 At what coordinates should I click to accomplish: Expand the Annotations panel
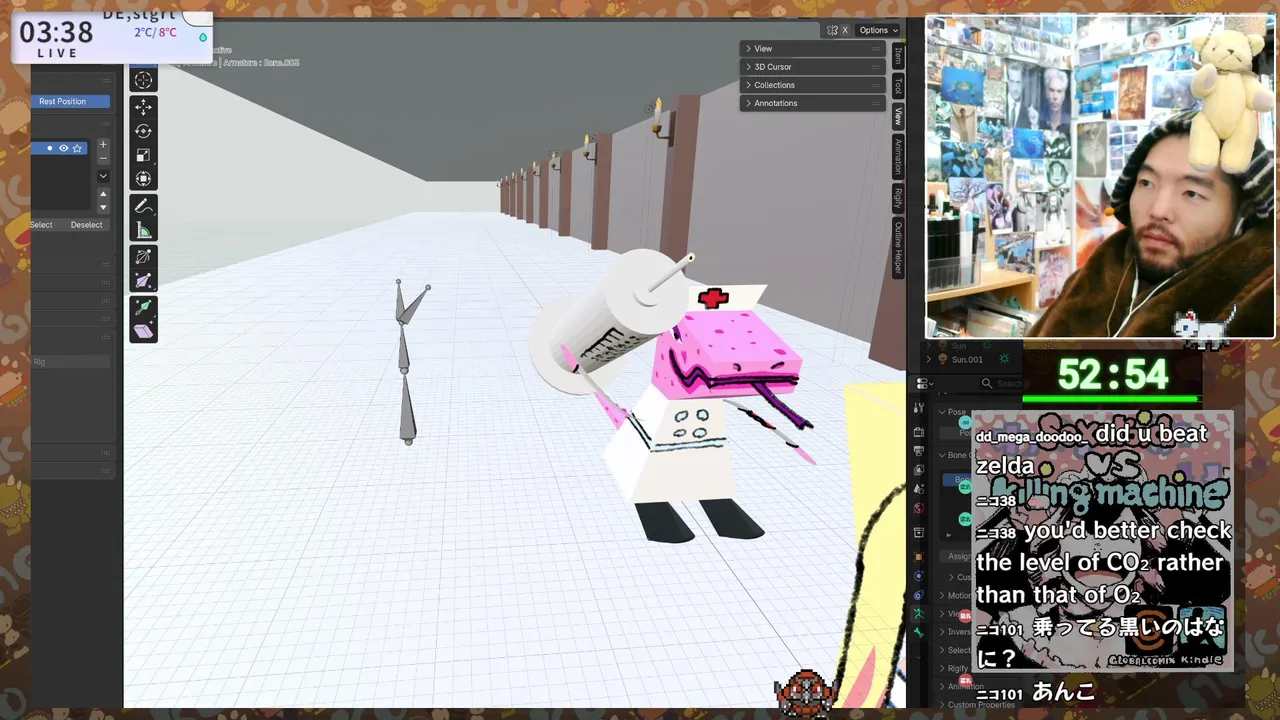point(812,103)
